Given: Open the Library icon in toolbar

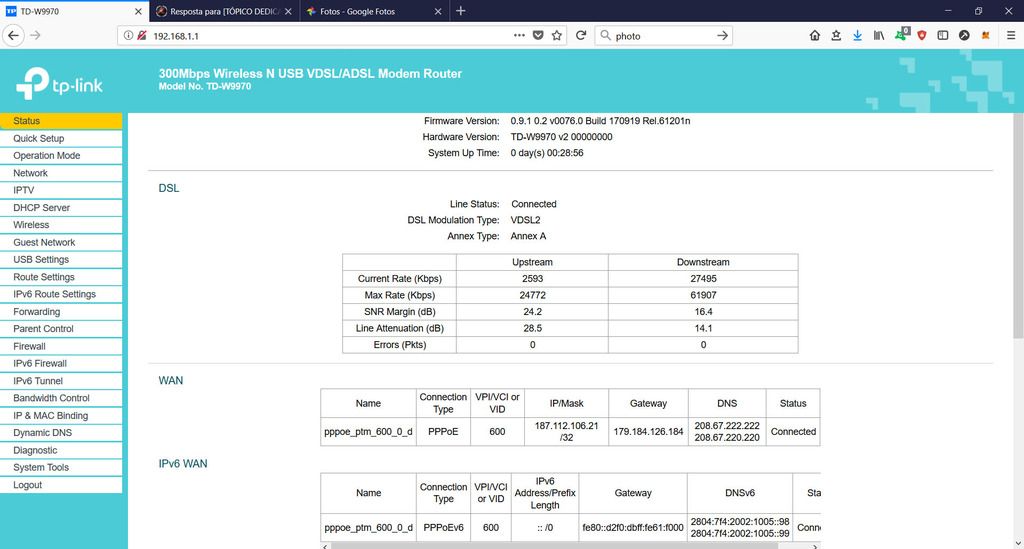Looking at the screenshot, I should [879, 35].
